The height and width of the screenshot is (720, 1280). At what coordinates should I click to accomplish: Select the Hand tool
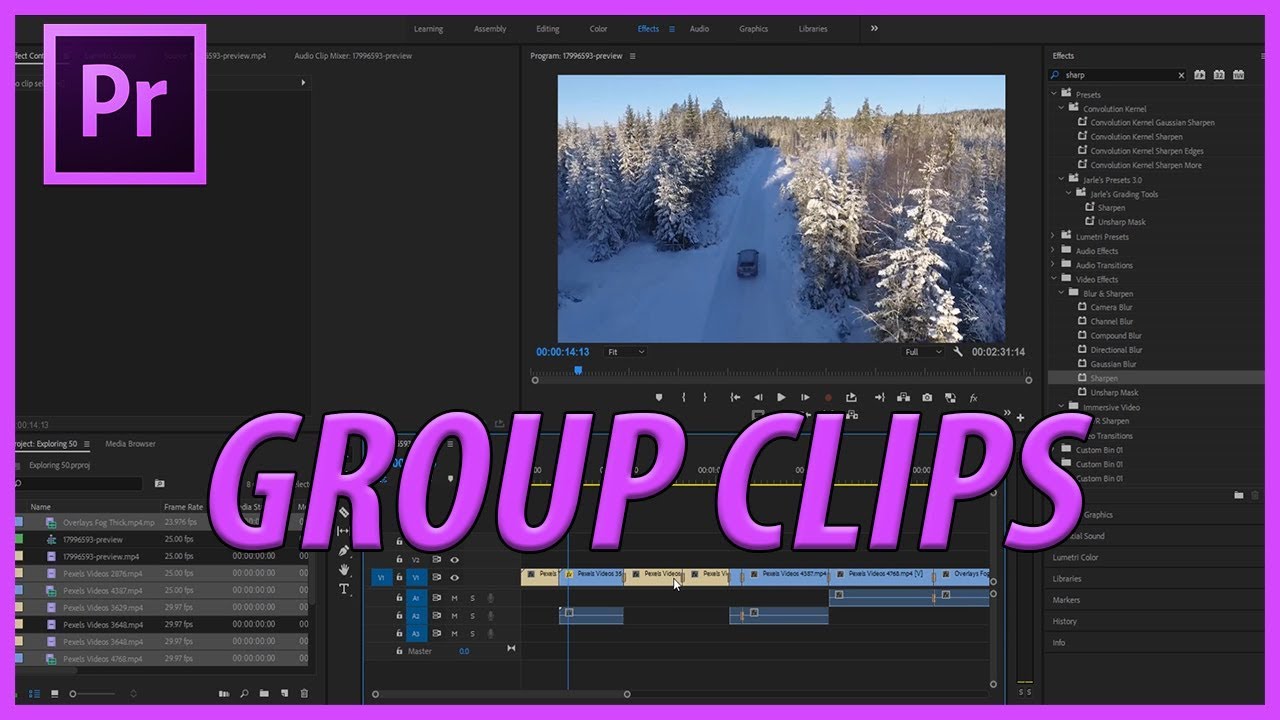click(344, 571)
